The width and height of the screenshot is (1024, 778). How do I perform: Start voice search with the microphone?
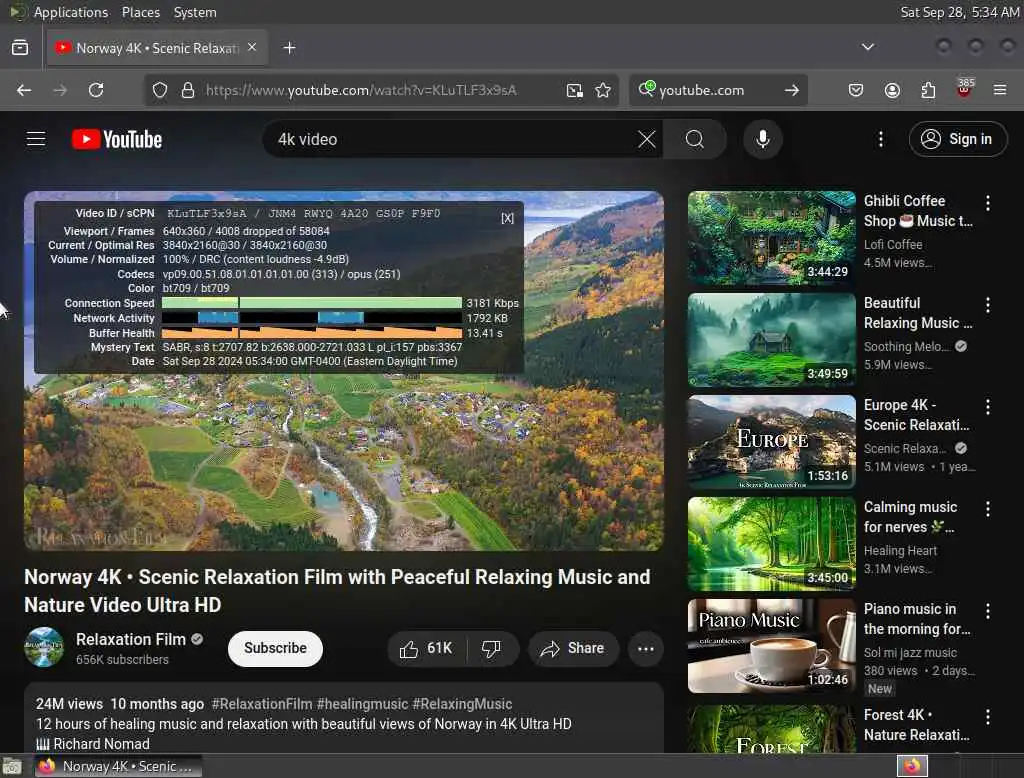click(x=763, y=139)
